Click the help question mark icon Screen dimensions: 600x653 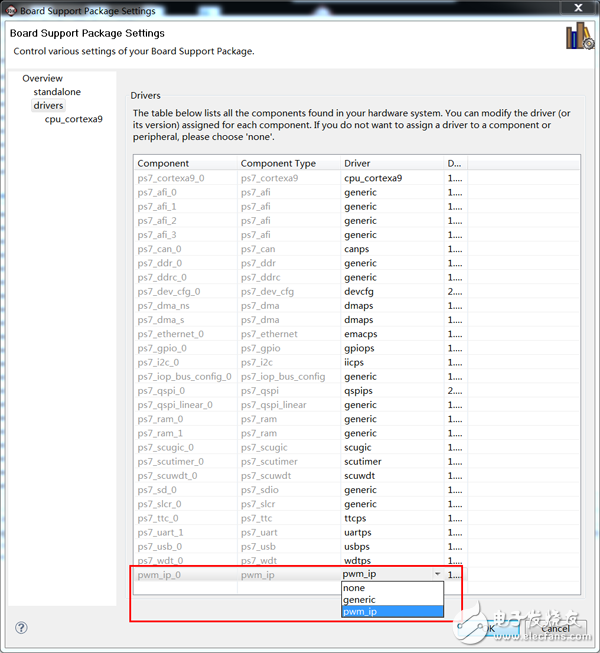click(21, 628)
